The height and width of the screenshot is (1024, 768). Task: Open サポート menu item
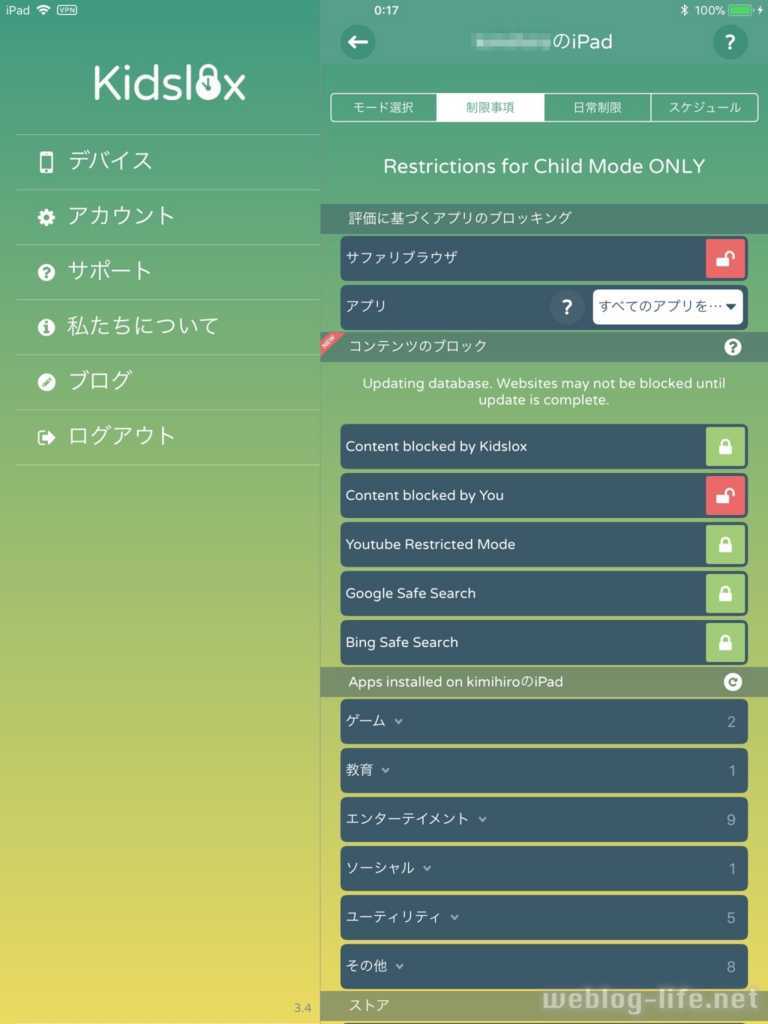point(168,272)
